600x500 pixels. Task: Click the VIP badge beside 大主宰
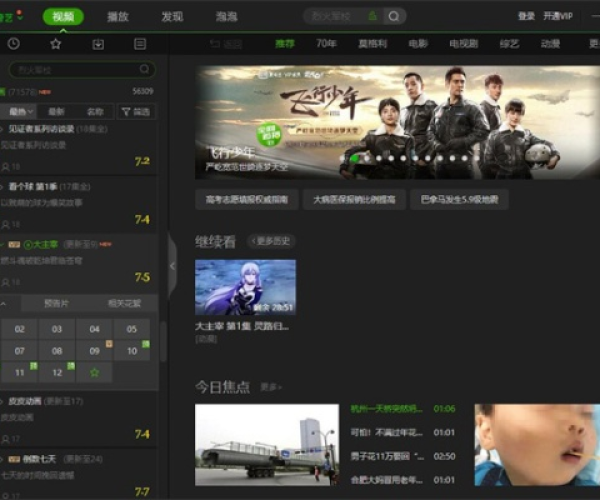14,244
